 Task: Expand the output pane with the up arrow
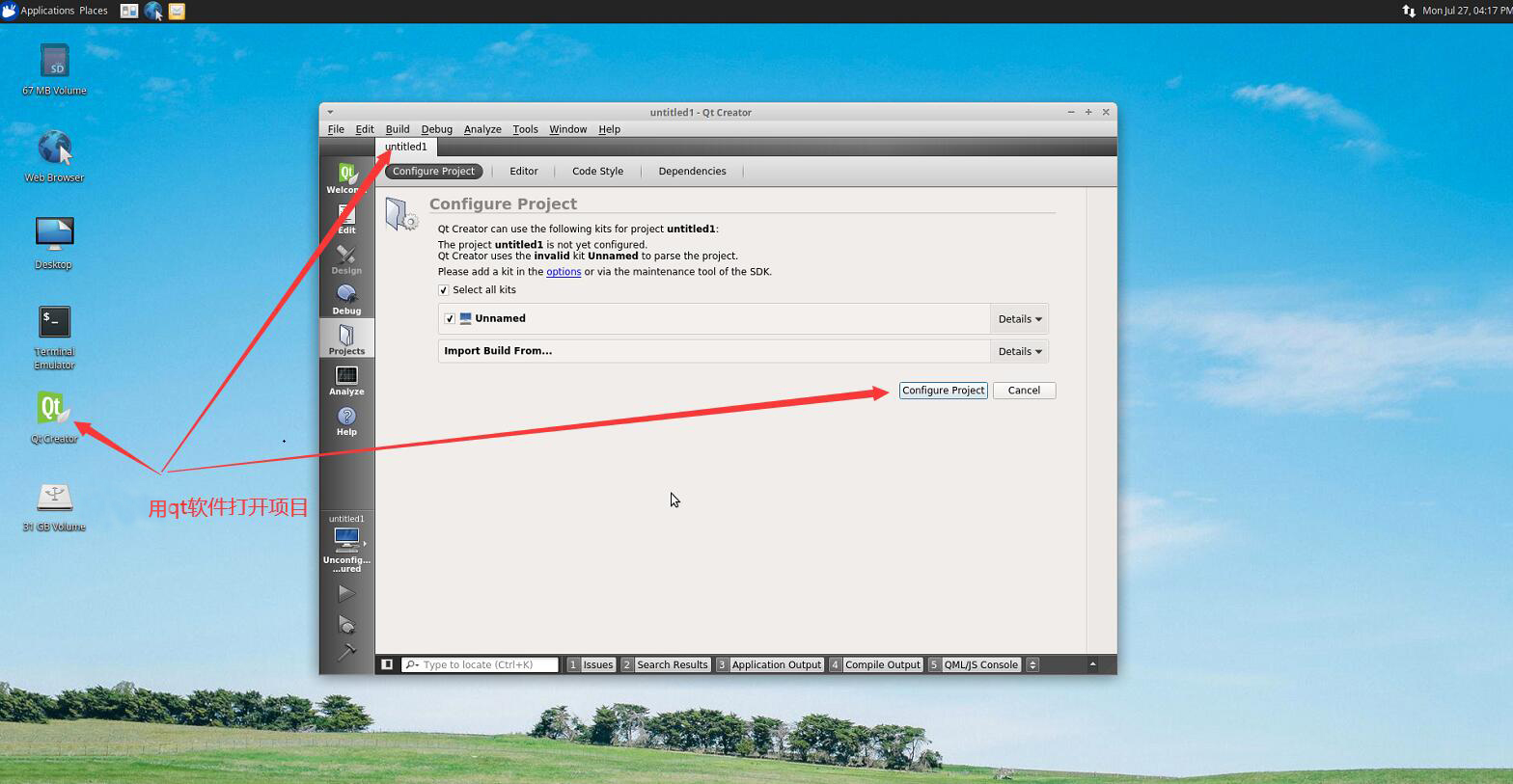tap(1092, 664)
